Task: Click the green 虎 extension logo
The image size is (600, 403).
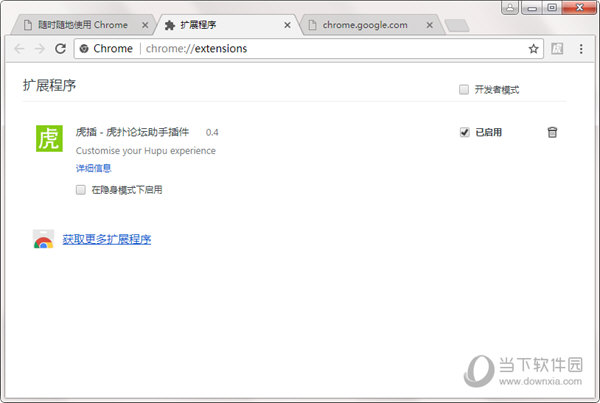Action: (x=49, y=138)
